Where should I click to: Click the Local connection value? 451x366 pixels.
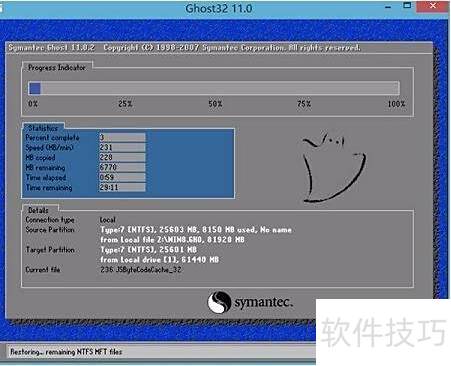pyautogui.click(x=108, y=220)
